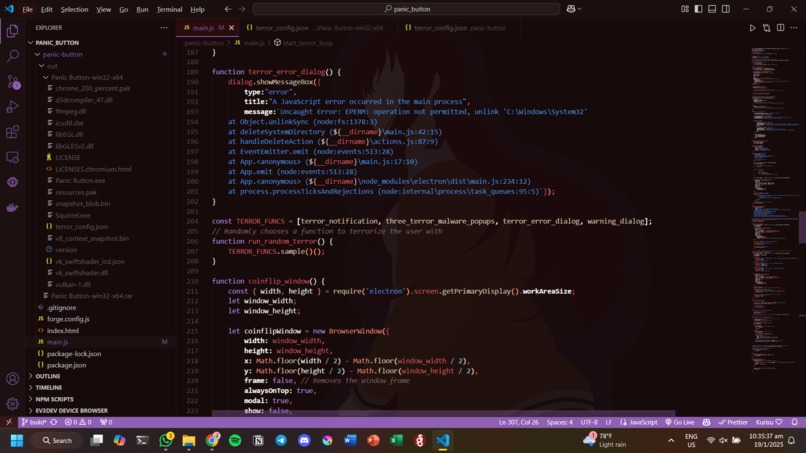Toggle the primary side bar layout
Image resolution: width=806 pixels, height=453 pixels.
[698, 9]
